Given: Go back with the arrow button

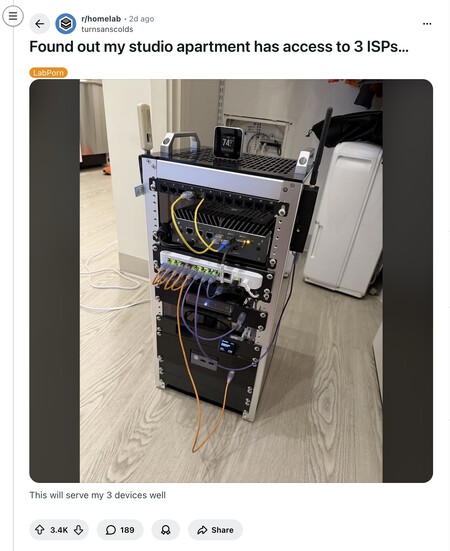Looking at the screenshot, I should click(40, 24).
